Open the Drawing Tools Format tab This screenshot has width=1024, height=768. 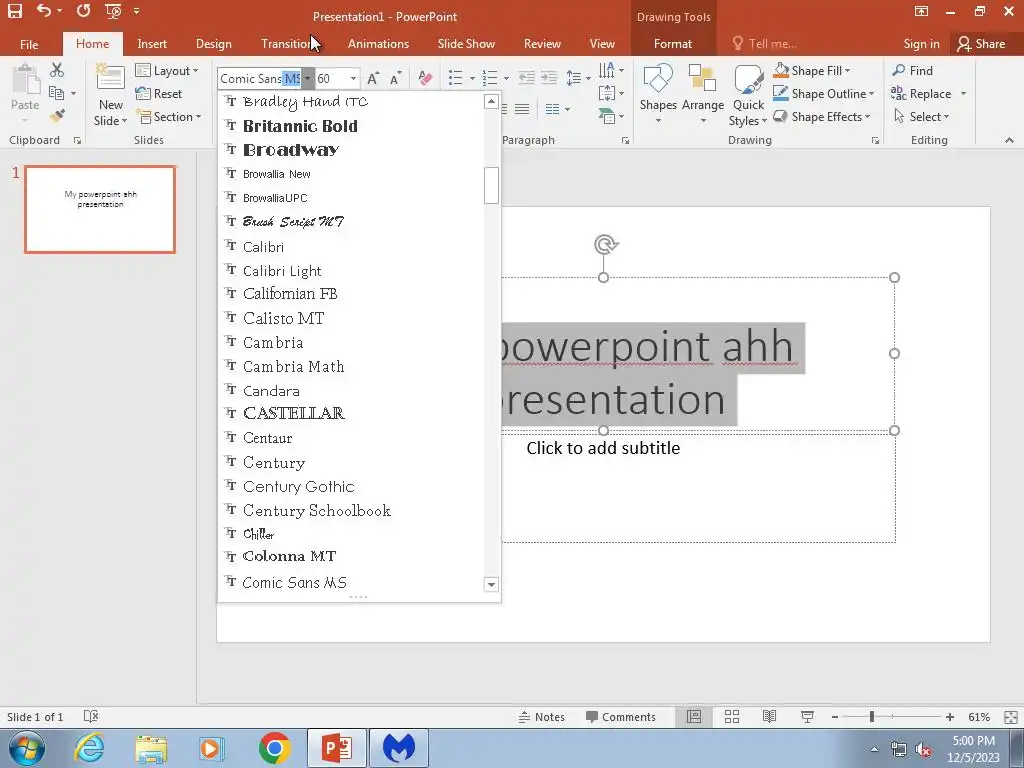[x=673, y=44]
